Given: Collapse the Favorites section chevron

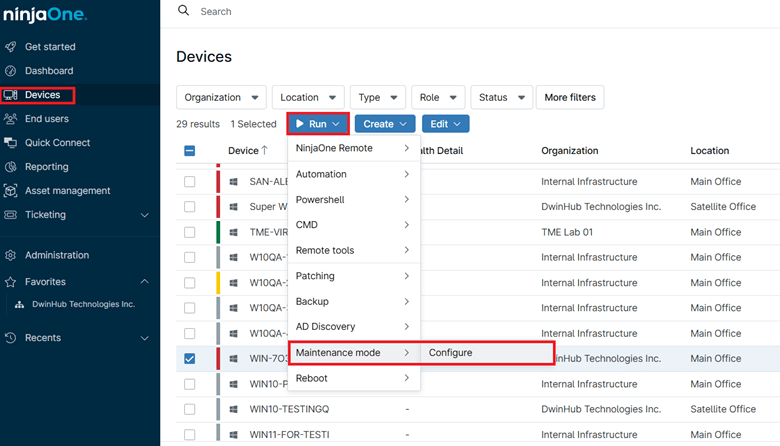Looking at the screenshot, I should pyautogui.click(x=144, y=281).
